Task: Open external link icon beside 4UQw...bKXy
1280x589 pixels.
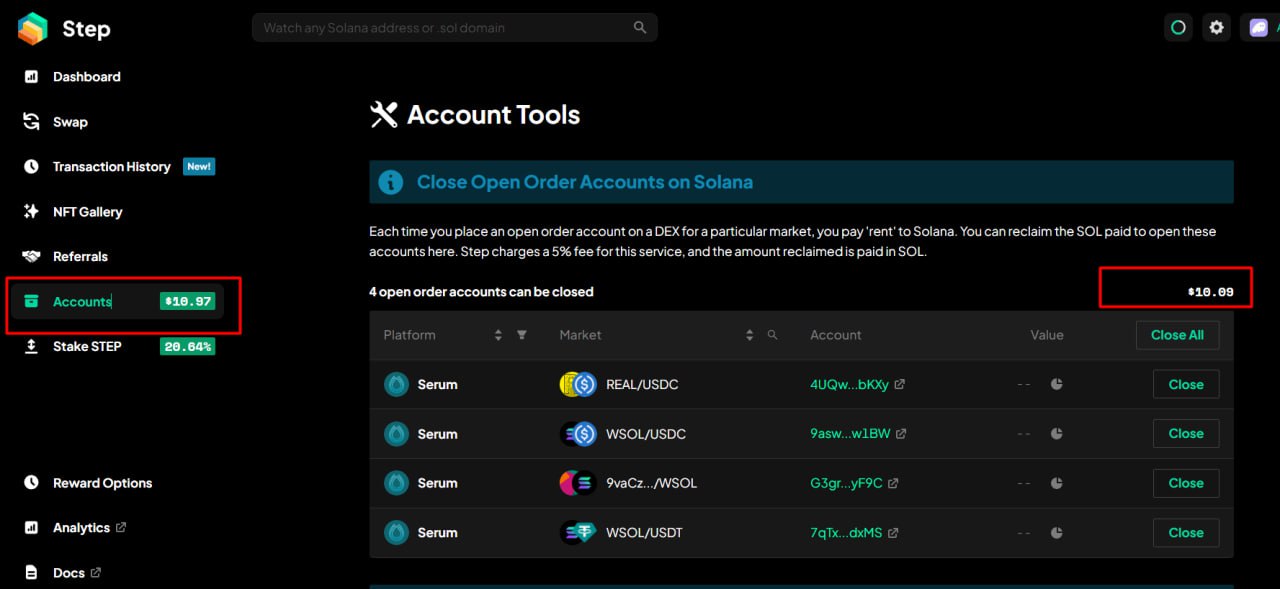Action: tap(899, 385)
